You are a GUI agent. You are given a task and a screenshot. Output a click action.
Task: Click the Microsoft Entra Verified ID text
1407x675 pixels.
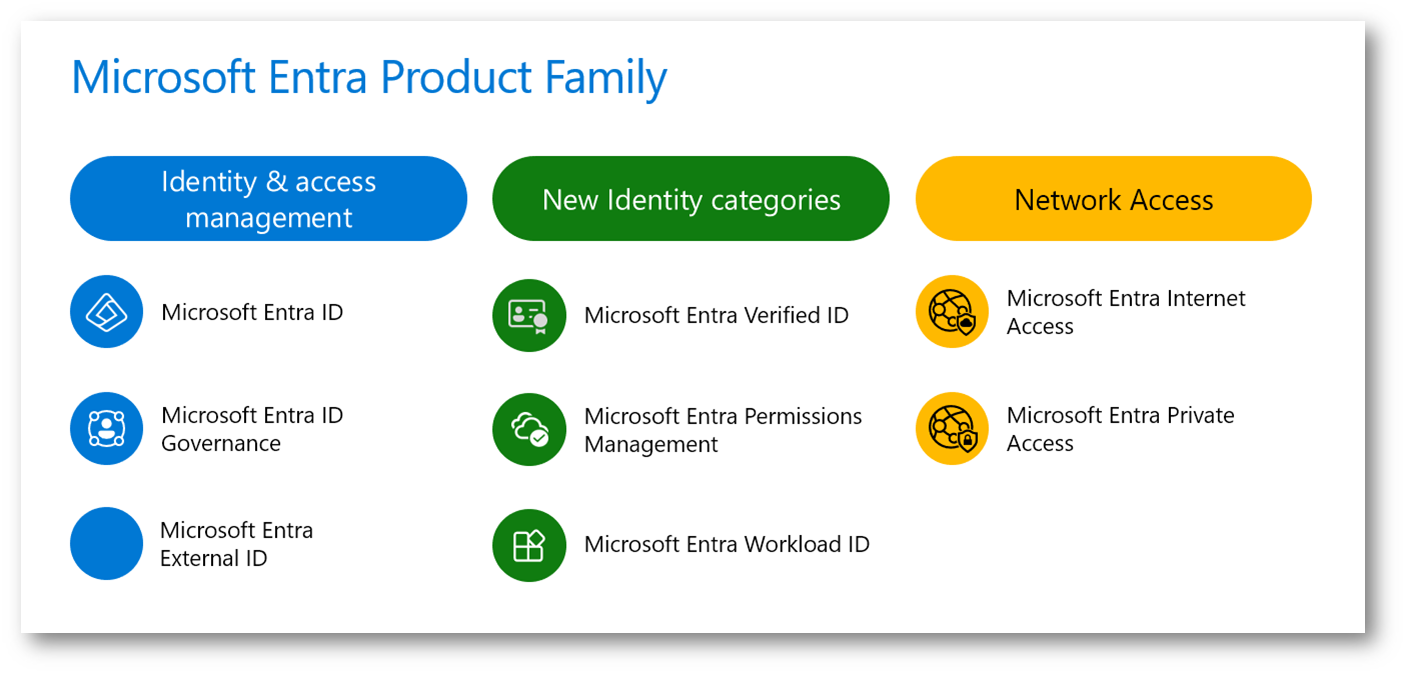pos(716,315)
